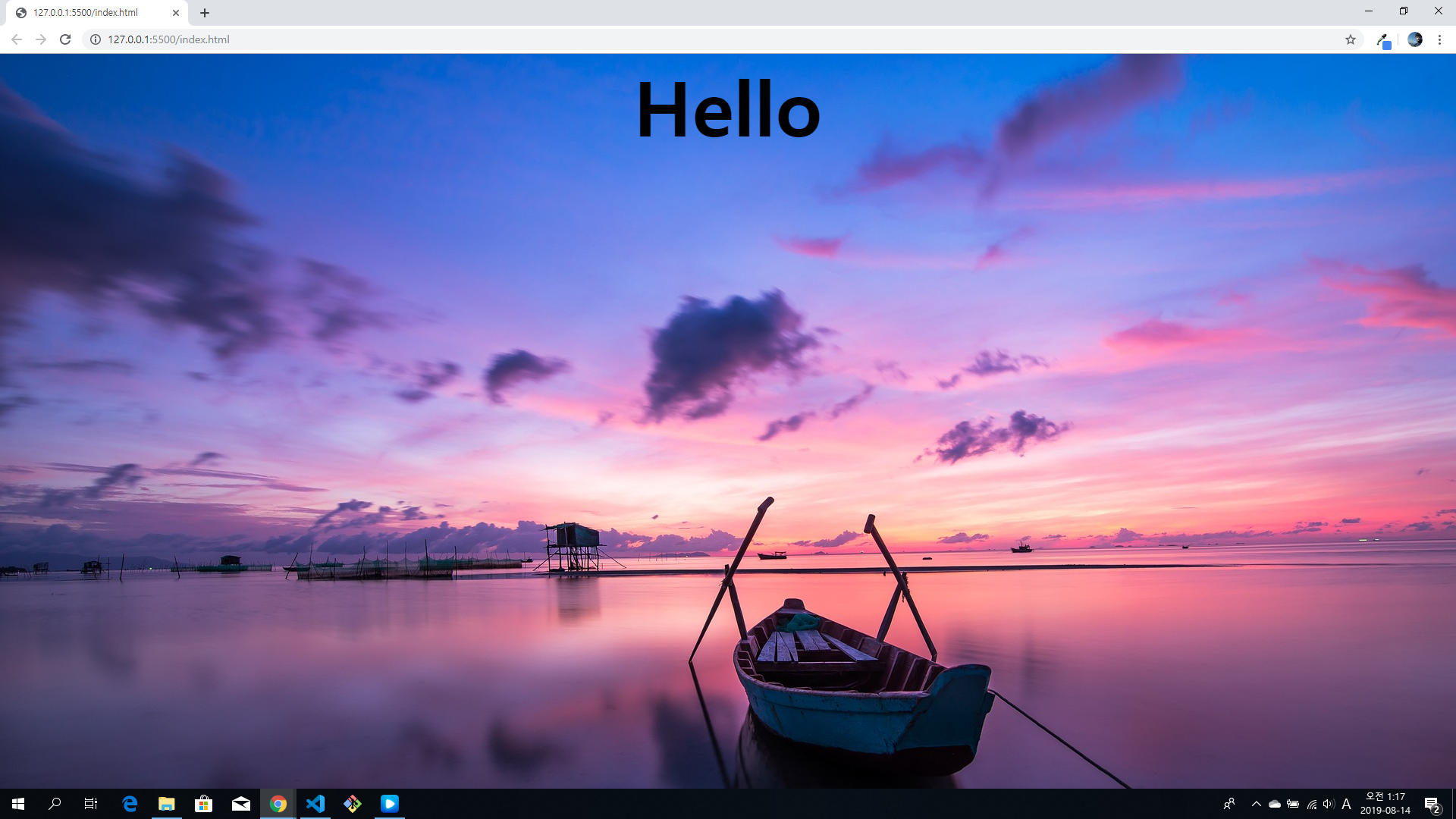The width and height of the screenshot is (1456, 819).
Task: Bookmark this page with star icon
Action: (x=1351, y=39)
